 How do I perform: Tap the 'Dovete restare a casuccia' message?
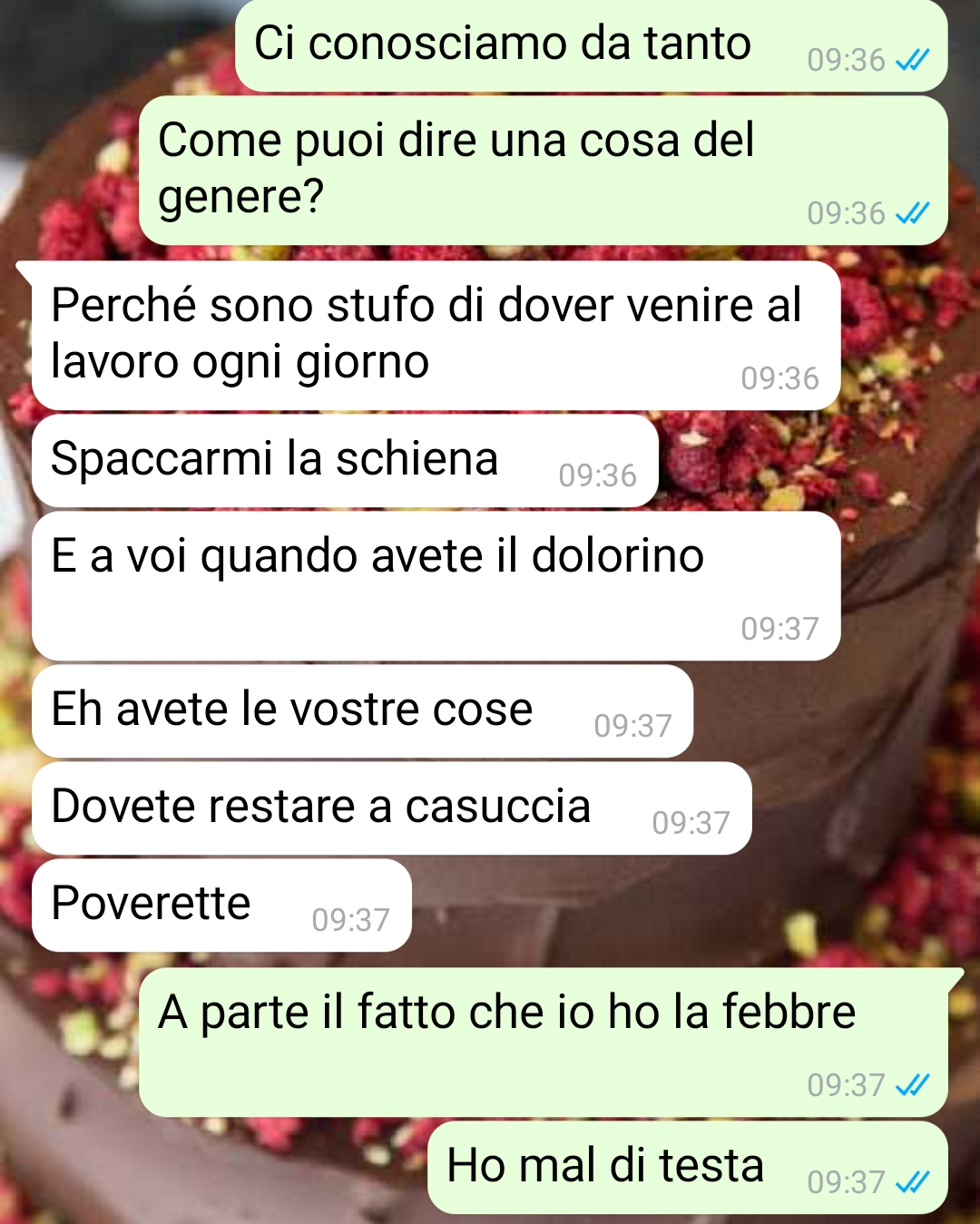(391, 808)
